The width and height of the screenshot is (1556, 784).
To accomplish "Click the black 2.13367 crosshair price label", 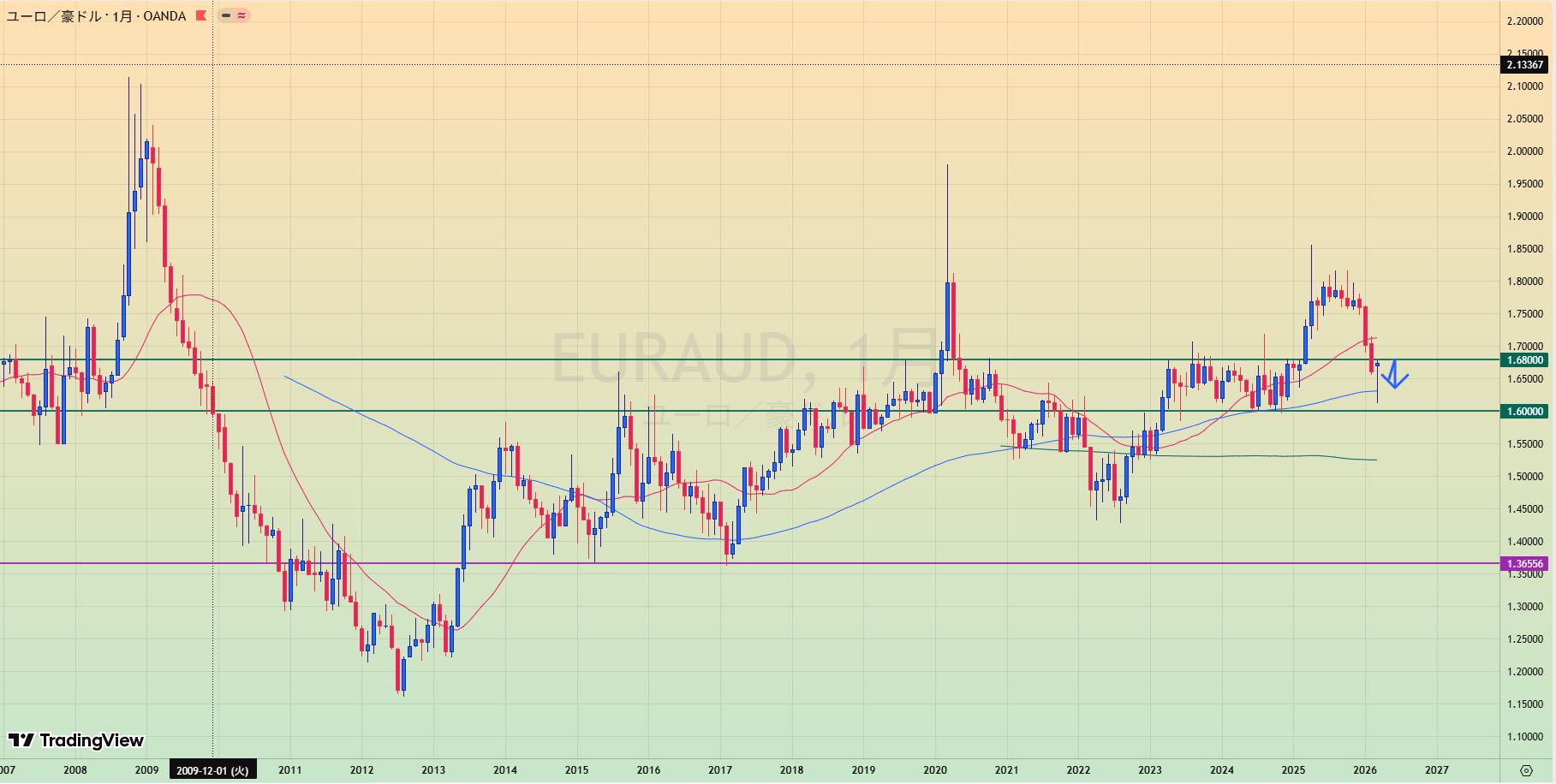I will [1524, 65].
